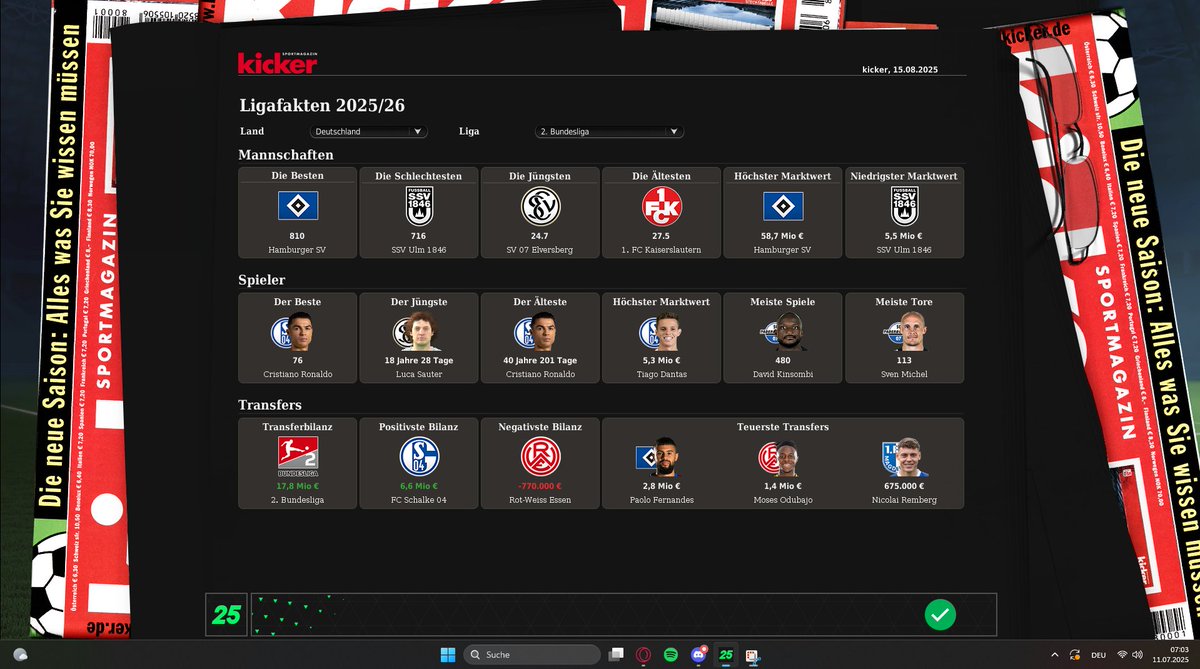Screen dimensions: 1200x669
Task: Select SSV Ulm crest under Niedrigster Marktwert
Action: click(904, 206)
